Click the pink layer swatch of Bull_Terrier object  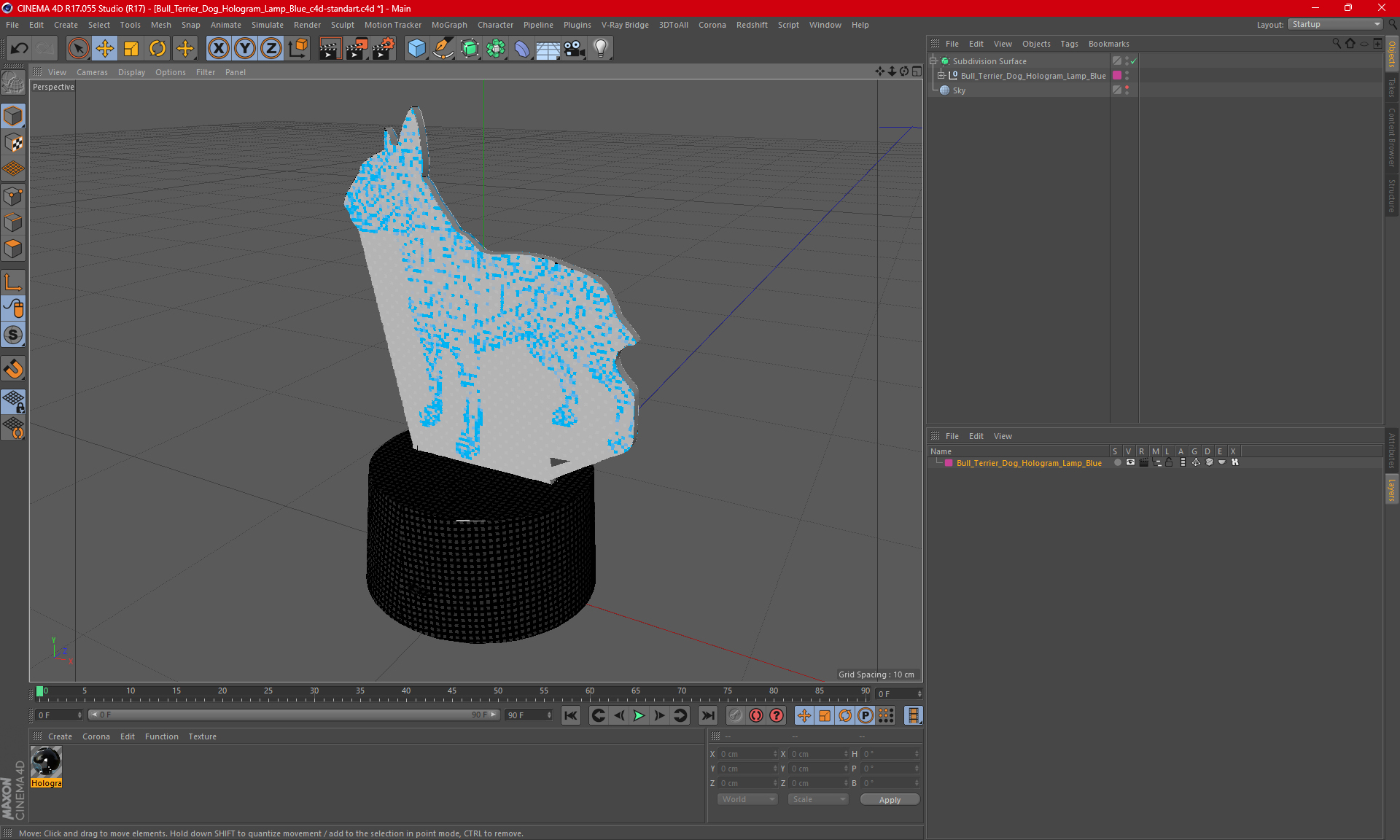click(x=1116, y=76)
